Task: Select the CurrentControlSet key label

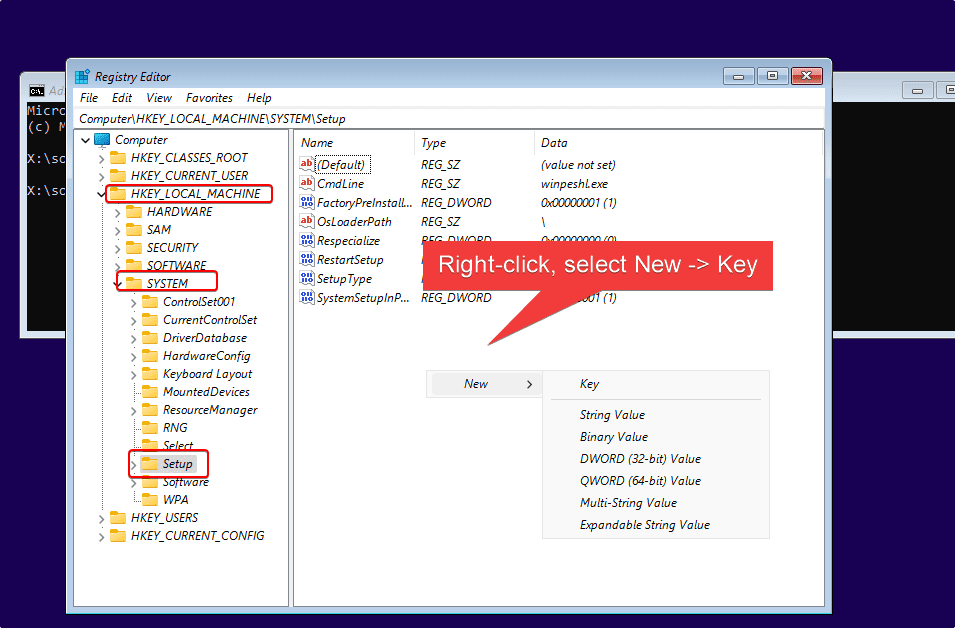Action: 210,320
